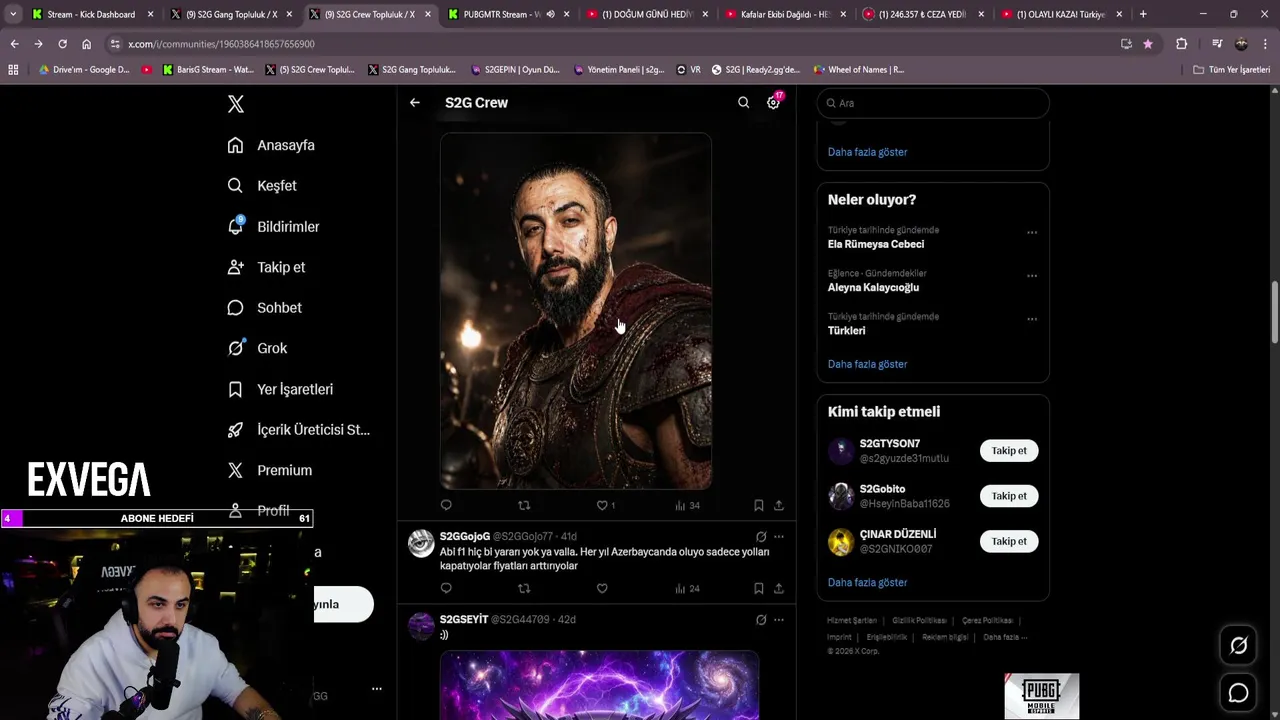Open Anasayfa home page
1280x720 pixels.
pos(271,145)
